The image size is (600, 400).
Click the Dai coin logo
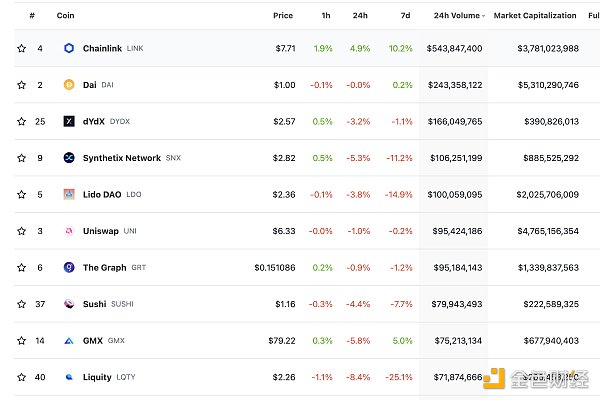click(69, 85)
